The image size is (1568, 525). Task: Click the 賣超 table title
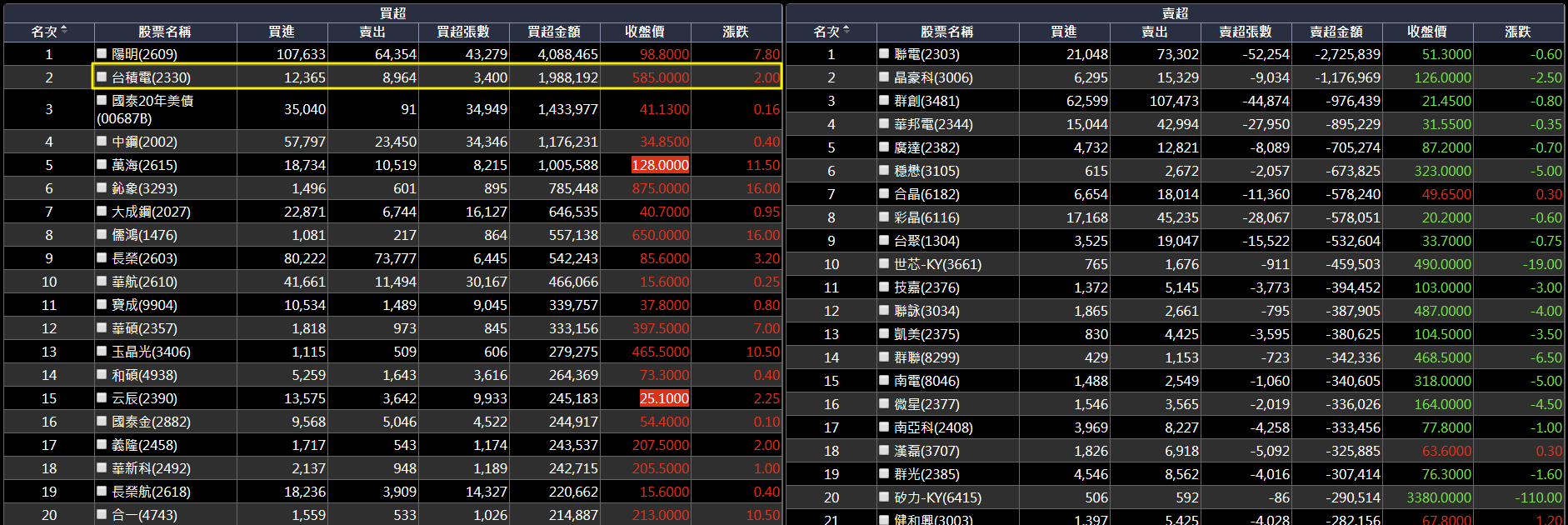[x=1176, y=13]
